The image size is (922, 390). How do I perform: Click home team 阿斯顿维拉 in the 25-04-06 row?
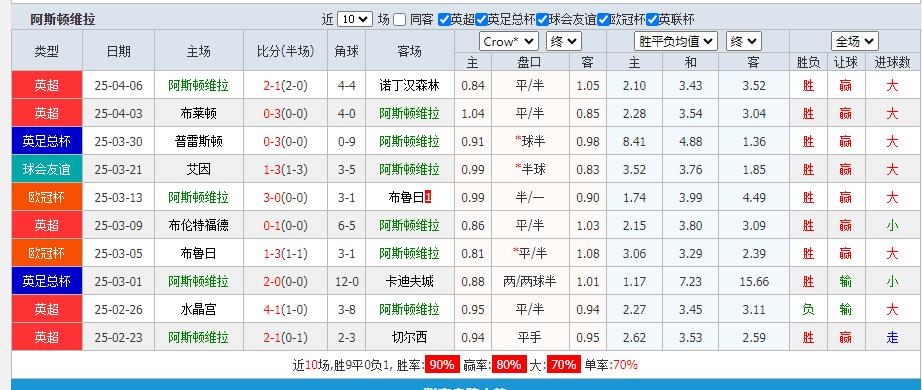198,85
